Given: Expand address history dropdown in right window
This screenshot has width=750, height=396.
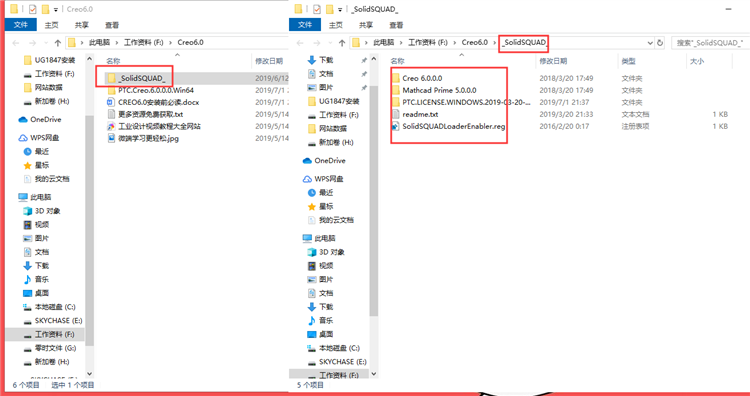Looking at the screenshot, I should [650, 43].
